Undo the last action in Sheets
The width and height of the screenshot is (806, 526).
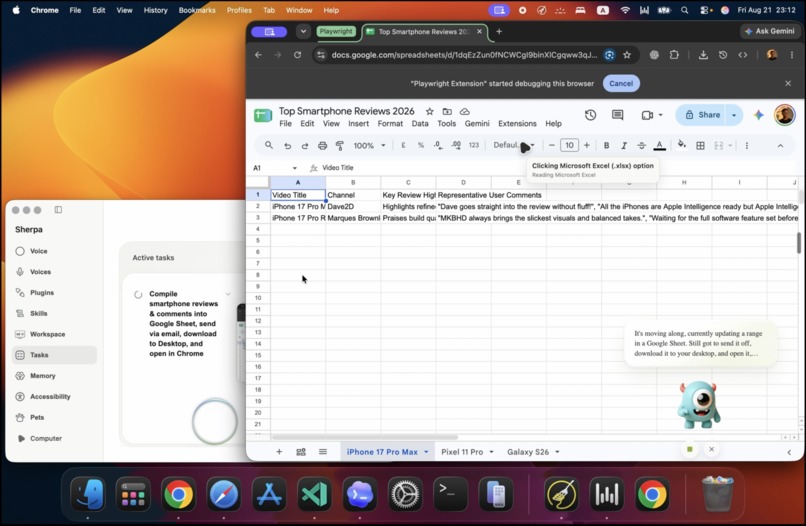click(287, 146)
